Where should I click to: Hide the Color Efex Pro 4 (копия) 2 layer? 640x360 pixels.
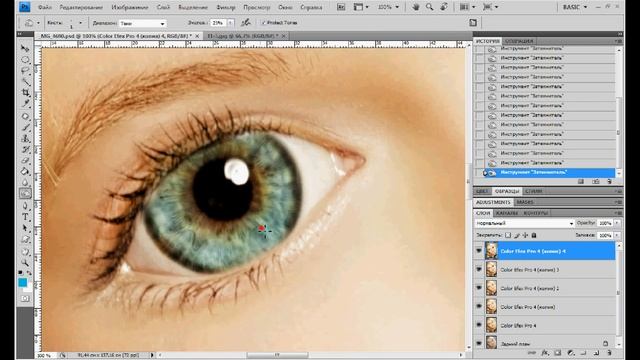[479, 288]
